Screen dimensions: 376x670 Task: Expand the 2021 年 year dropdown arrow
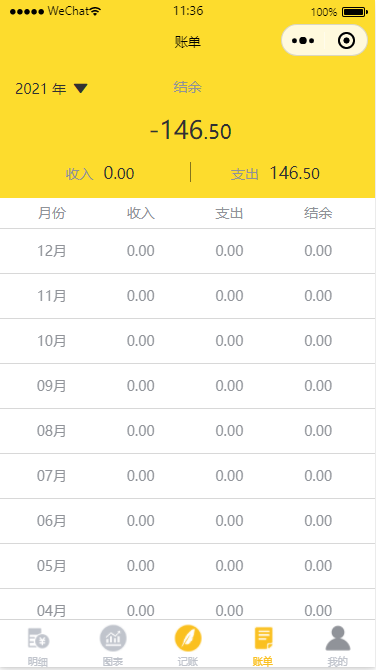pyautogui.click(x=81, y=88)
